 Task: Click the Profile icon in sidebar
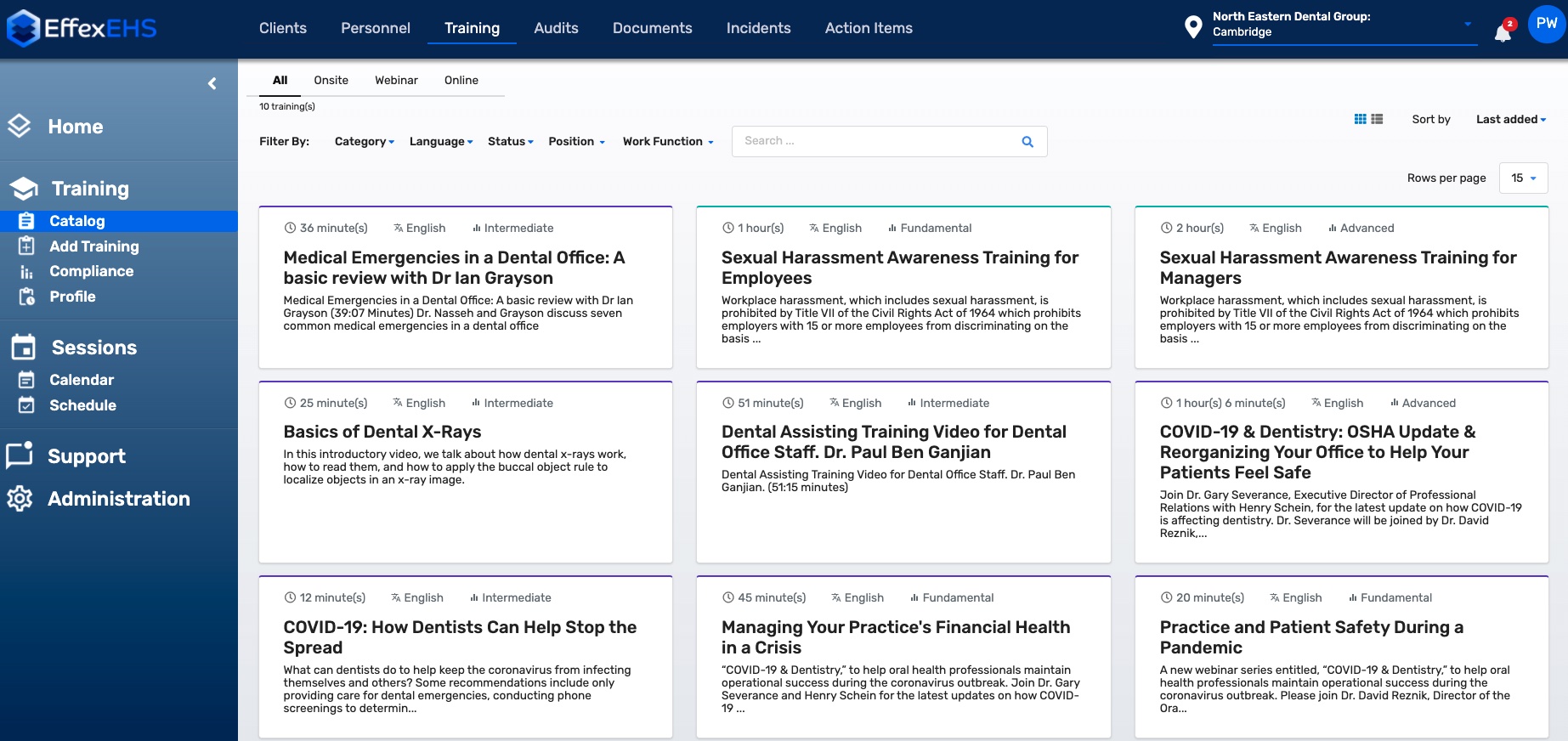click(26, 297)
